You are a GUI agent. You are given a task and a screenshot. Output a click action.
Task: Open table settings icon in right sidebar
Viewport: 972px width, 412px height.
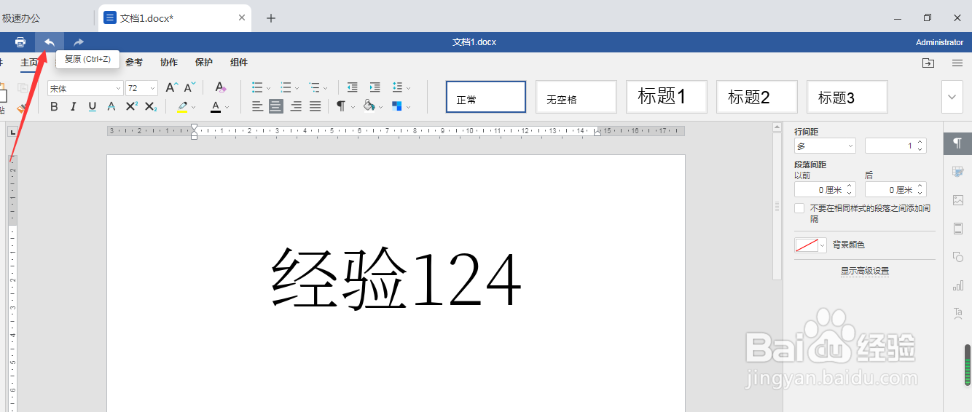pos(958,172)
